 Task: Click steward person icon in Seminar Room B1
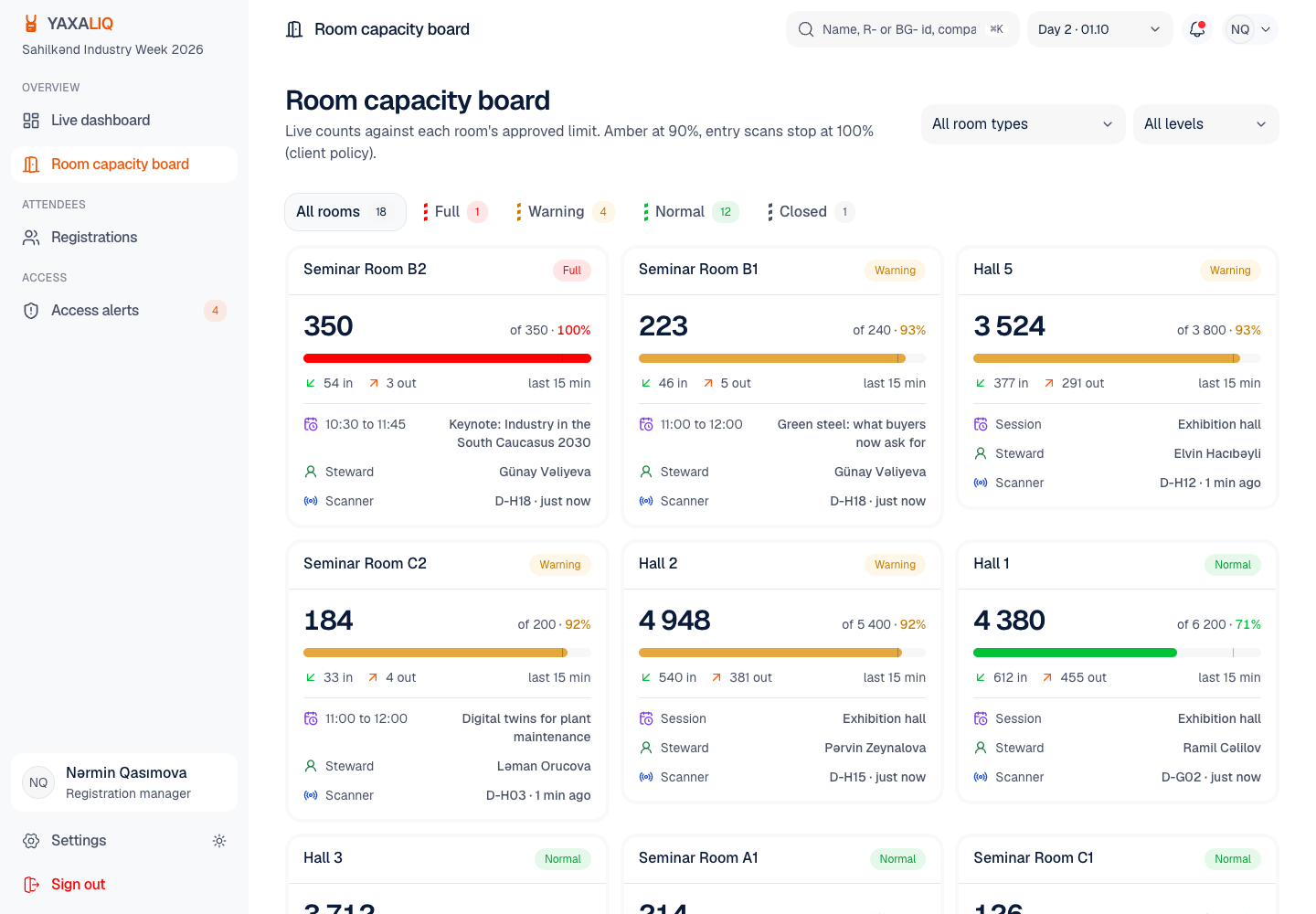click(x=646, y=472)
